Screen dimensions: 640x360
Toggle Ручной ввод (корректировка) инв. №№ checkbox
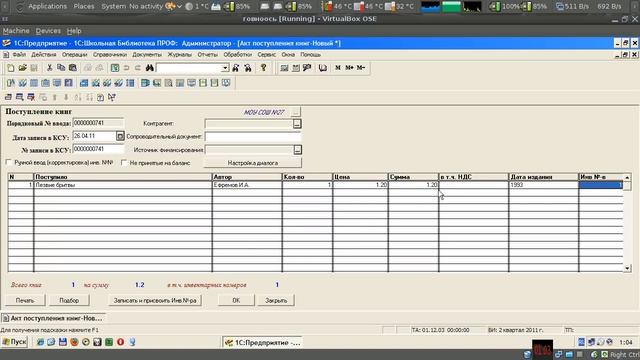coord(9,162)
